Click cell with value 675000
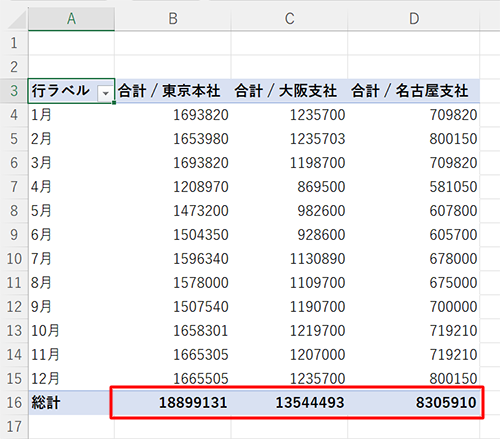Screen dimensions: 500x439 tap(414, 283)
